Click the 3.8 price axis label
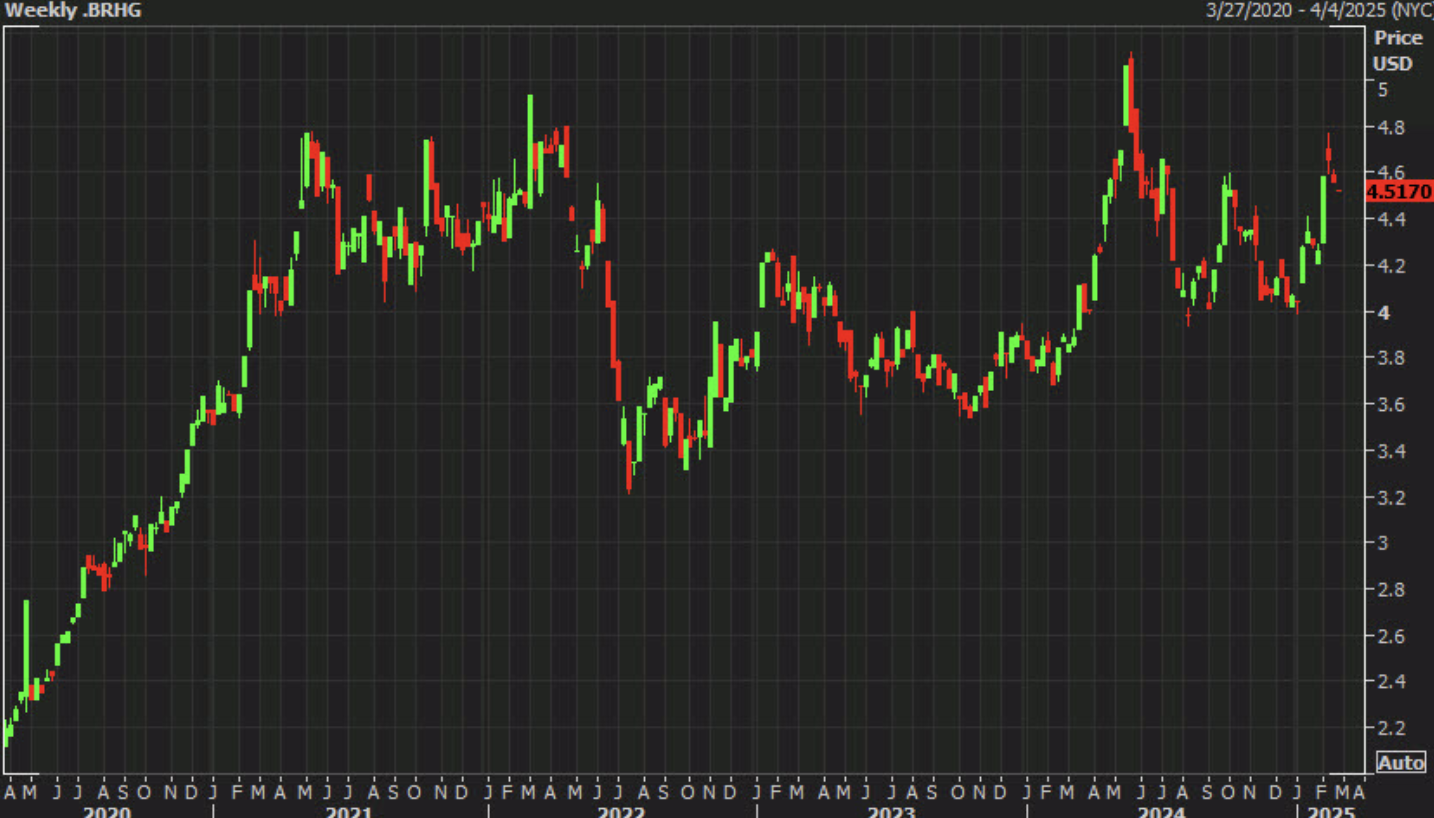 [x=1389, y=358]
